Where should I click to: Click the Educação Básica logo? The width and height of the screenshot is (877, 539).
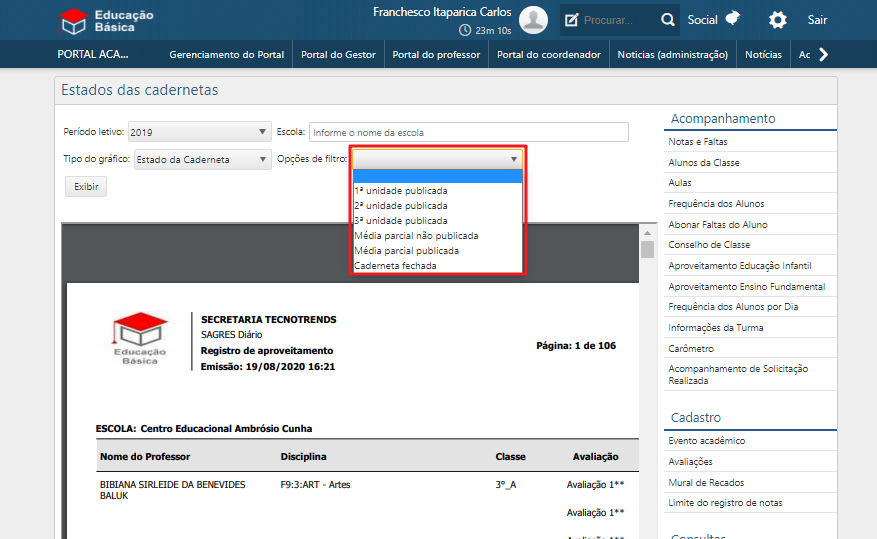pos(106,21)
